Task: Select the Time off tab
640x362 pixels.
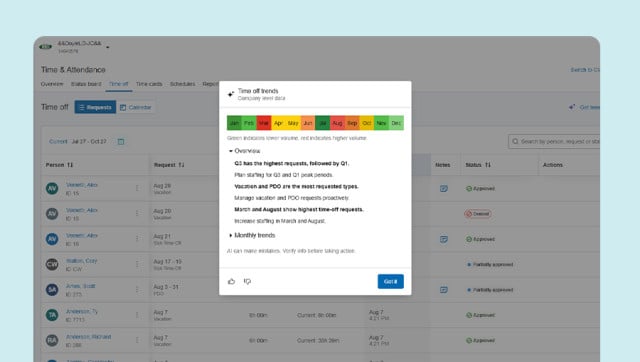Action: pos(118,84)
